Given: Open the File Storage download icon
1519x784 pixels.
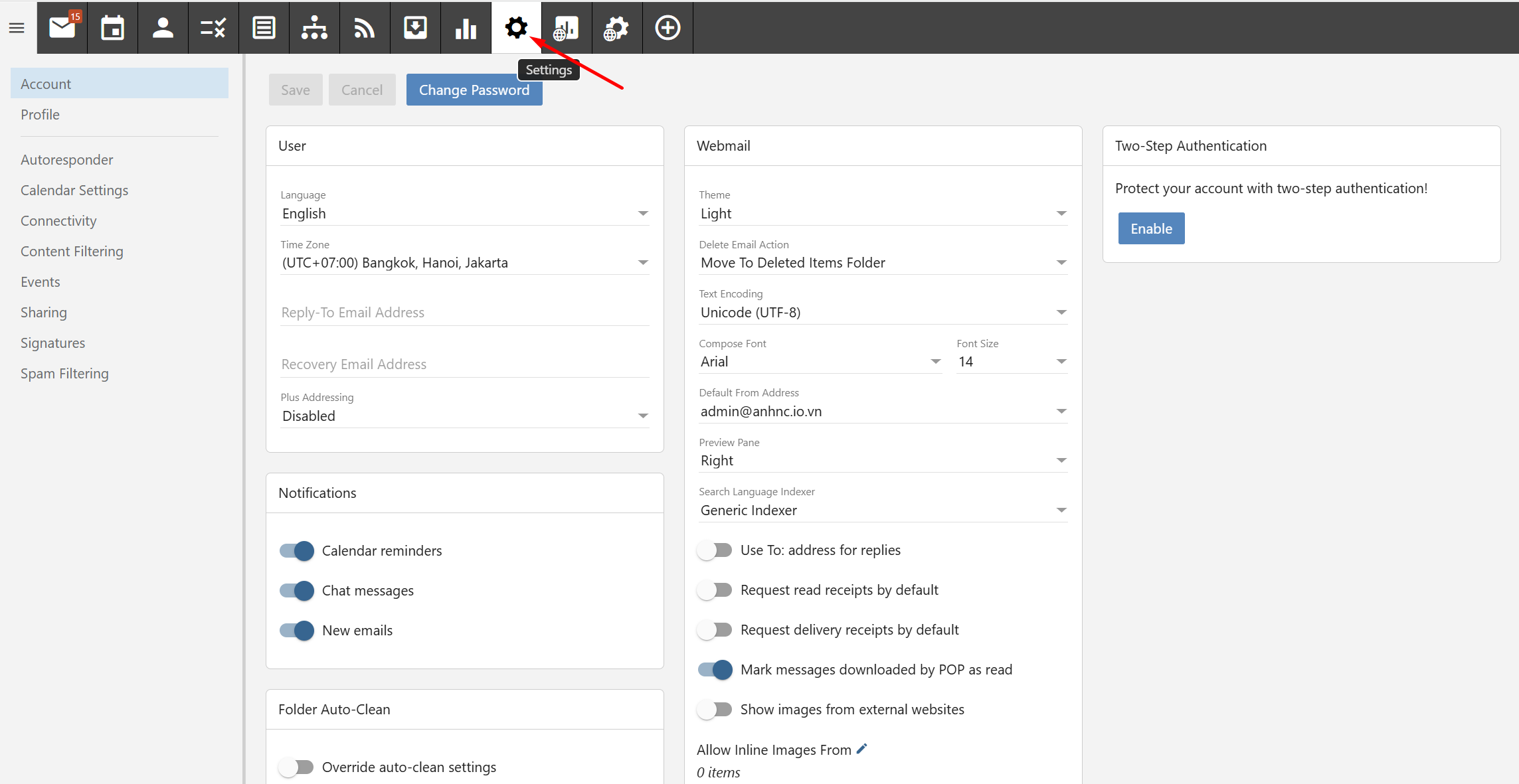Looking at the screenshot, I should [x=416, y=28].
